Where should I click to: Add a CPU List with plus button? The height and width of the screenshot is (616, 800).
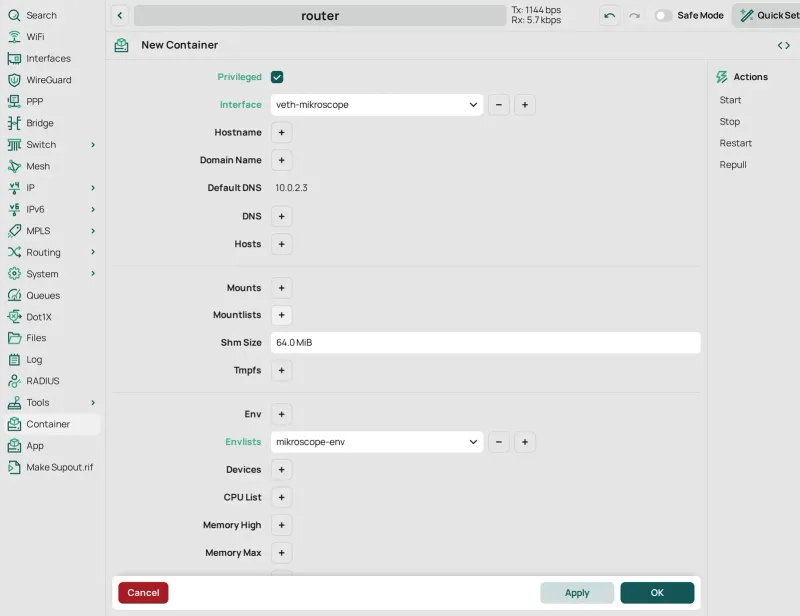click(x=282, y=497)
